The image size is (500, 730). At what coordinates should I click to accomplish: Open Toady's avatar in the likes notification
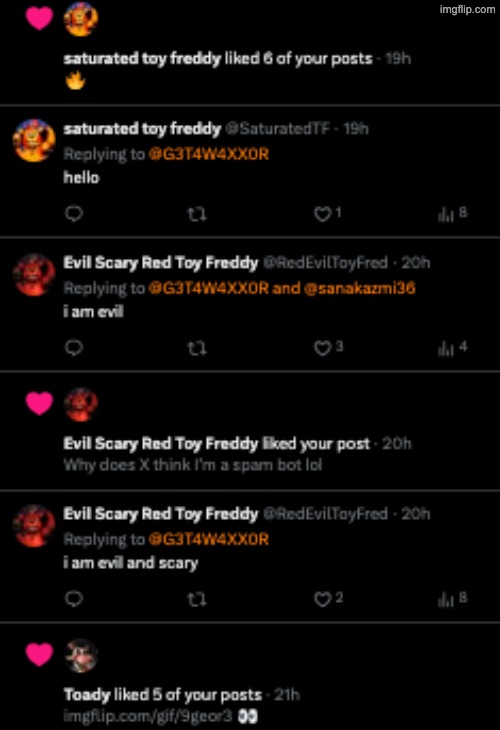coord(81,656)
